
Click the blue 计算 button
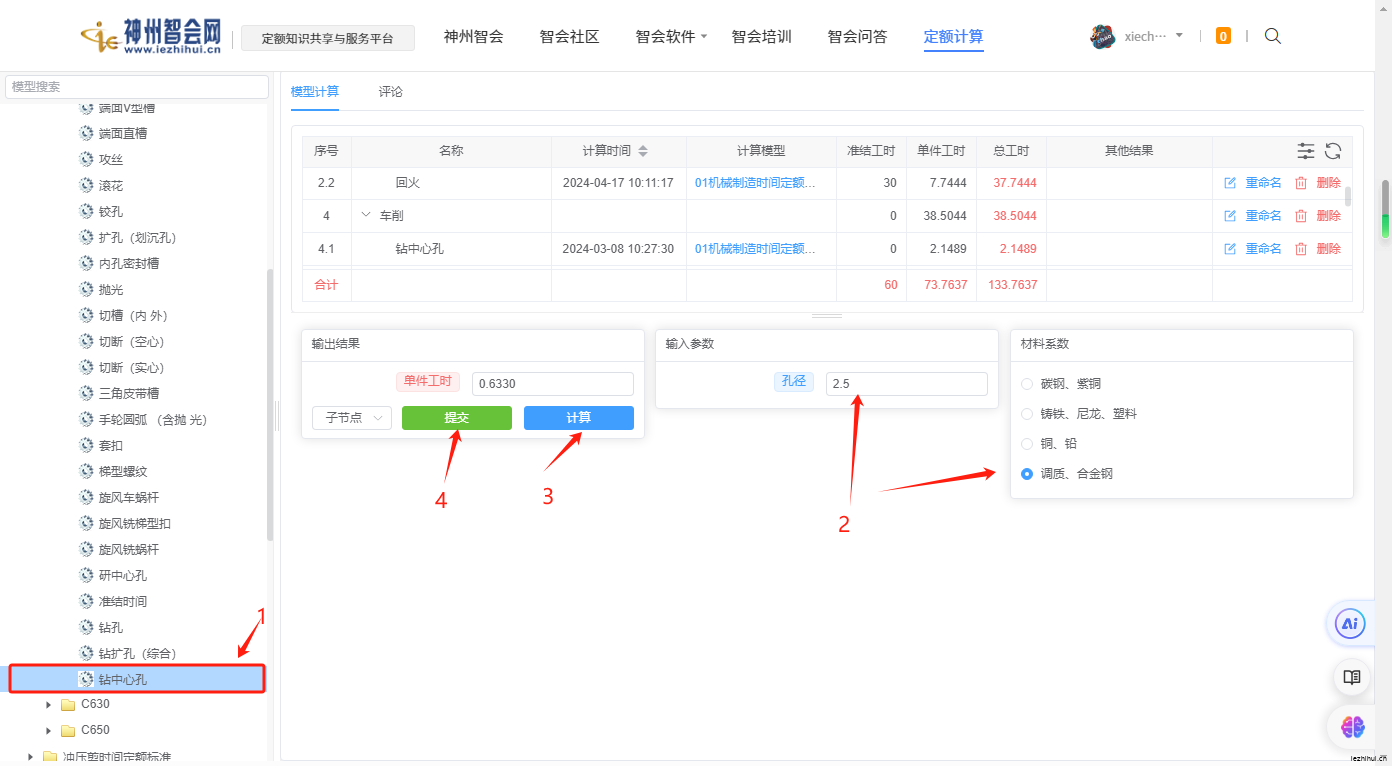578,418
